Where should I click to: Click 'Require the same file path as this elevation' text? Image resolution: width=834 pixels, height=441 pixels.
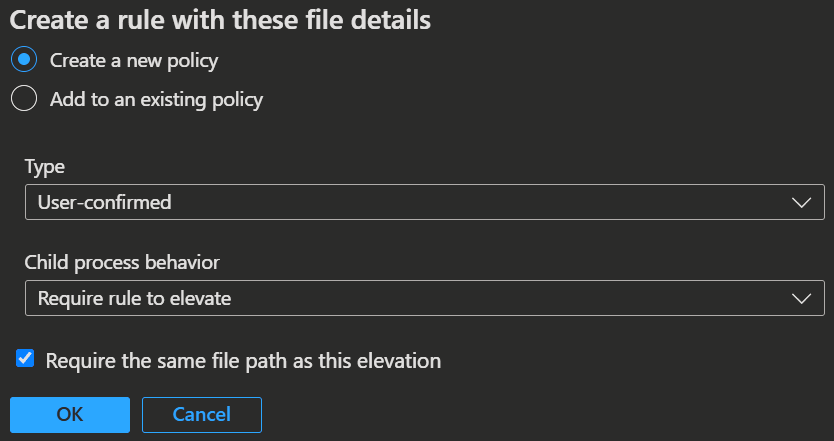pos(243,361)
